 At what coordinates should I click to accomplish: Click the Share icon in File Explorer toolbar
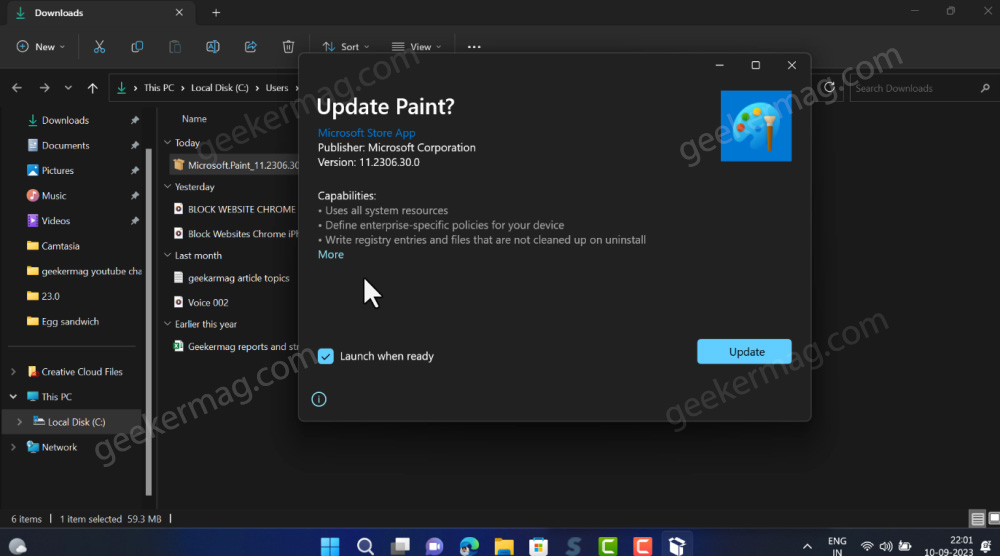pos(251,47)
